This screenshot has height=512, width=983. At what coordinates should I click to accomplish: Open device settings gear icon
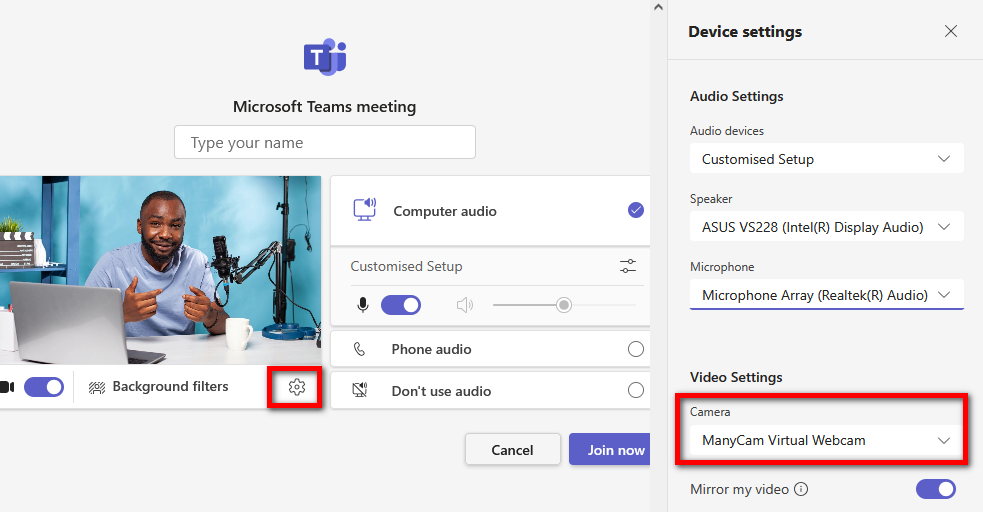tap(296, 387)
